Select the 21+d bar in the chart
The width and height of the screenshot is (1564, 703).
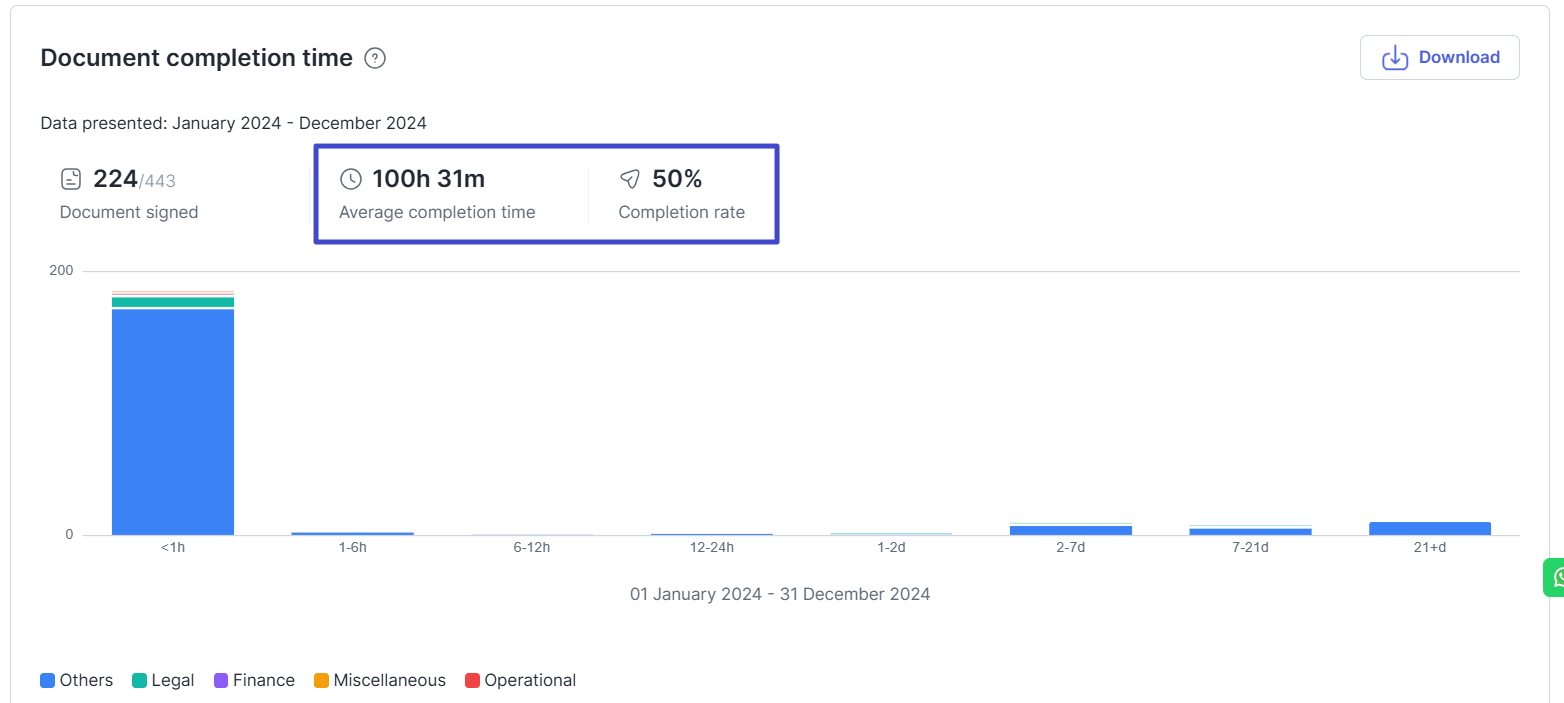click(1430, 528)
